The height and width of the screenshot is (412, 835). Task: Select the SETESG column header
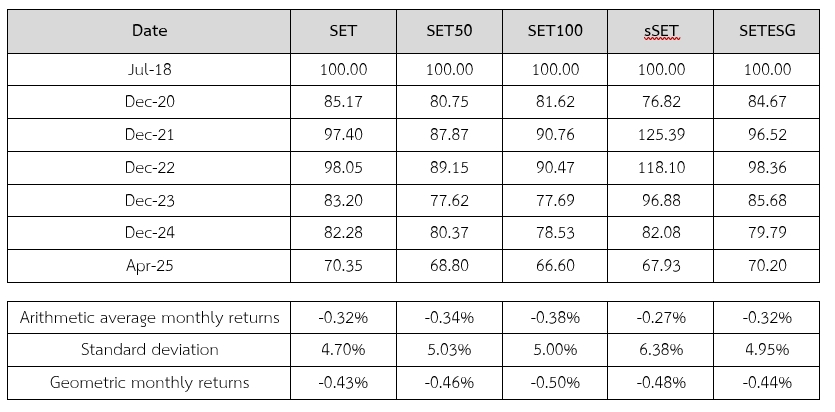tap(767, 31)
